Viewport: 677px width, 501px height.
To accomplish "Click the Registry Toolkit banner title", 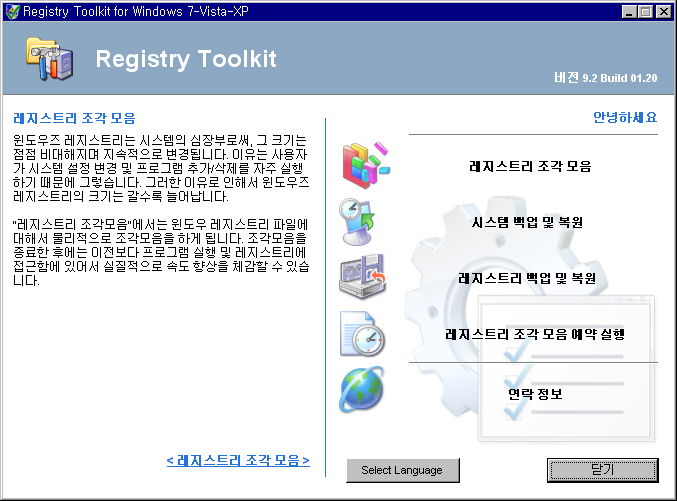I will [x=186, y=59].
